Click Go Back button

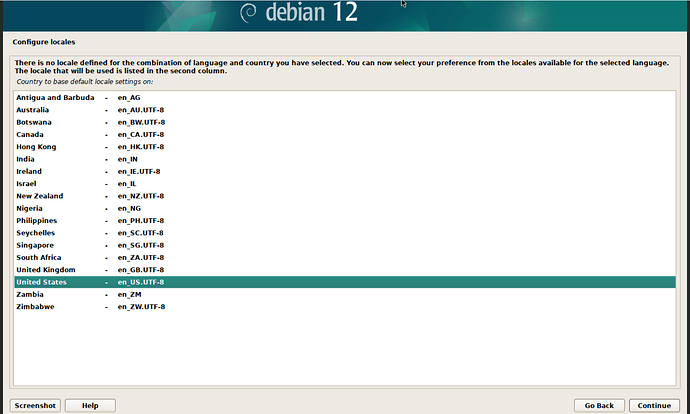tap(599, 405)
